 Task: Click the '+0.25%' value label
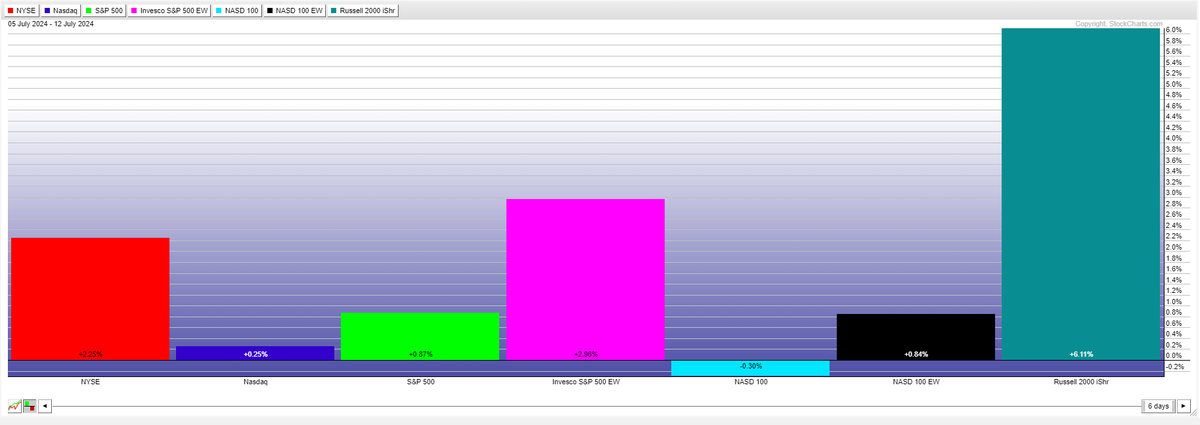point(255,354)
